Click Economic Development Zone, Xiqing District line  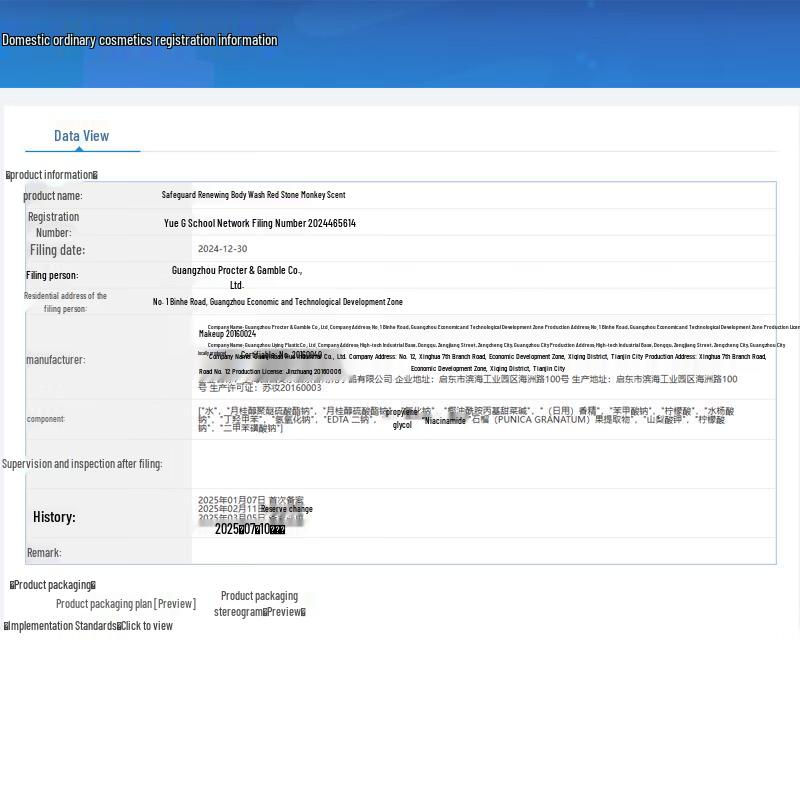(488, 368)
